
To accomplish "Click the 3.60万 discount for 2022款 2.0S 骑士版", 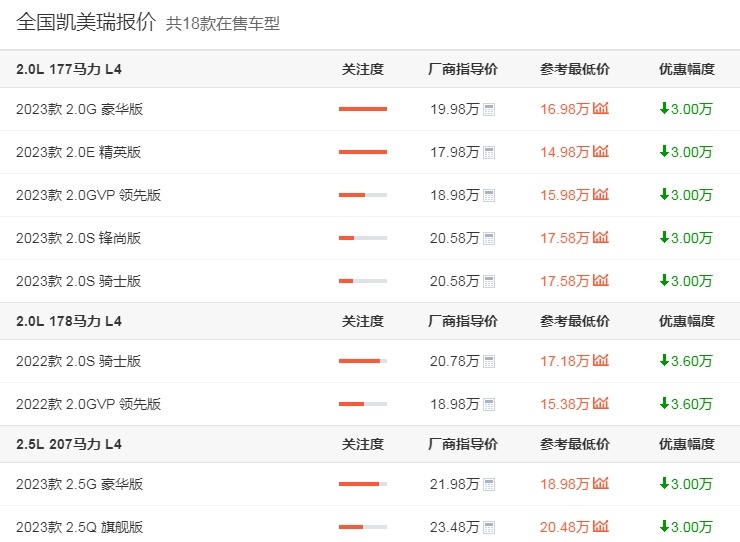I will (686, 361).
